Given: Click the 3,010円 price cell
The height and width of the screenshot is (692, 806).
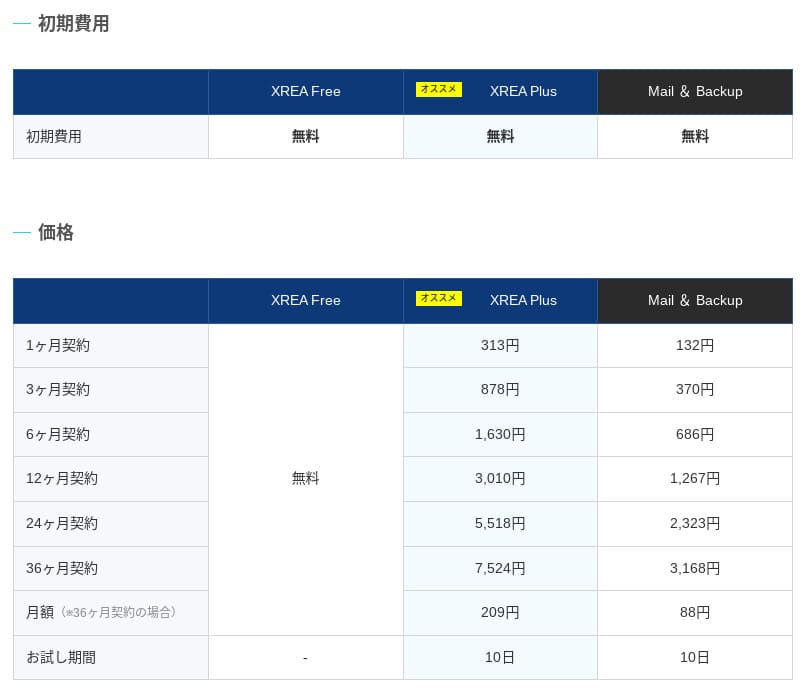Looking at the screenshot, I should [500, 479].
